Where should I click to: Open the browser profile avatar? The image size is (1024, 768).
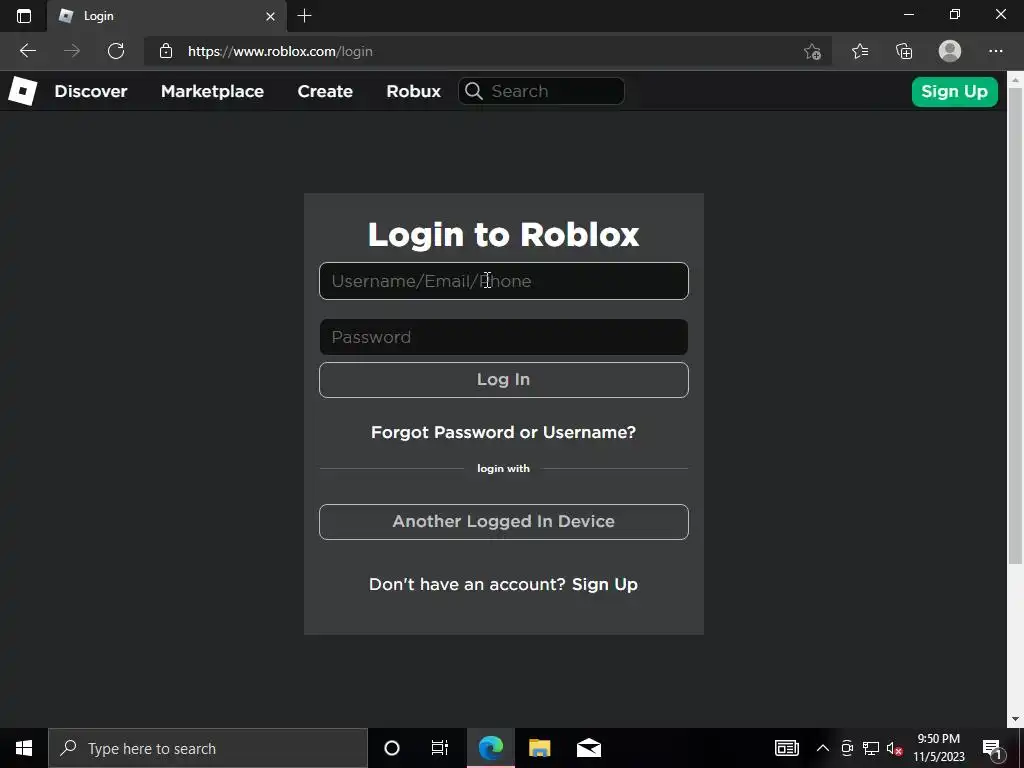[x=950, y=51]
